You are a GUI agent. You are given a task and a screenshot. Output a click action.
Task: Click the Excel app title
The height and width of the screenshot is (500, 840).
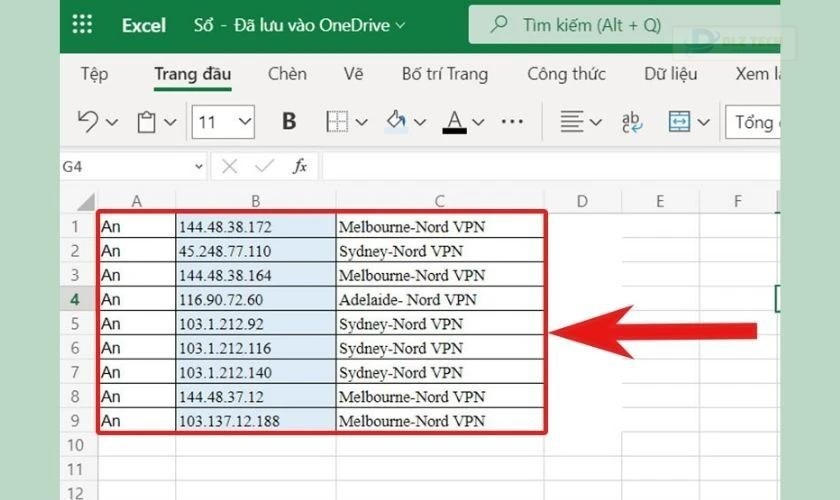[144, 25]
